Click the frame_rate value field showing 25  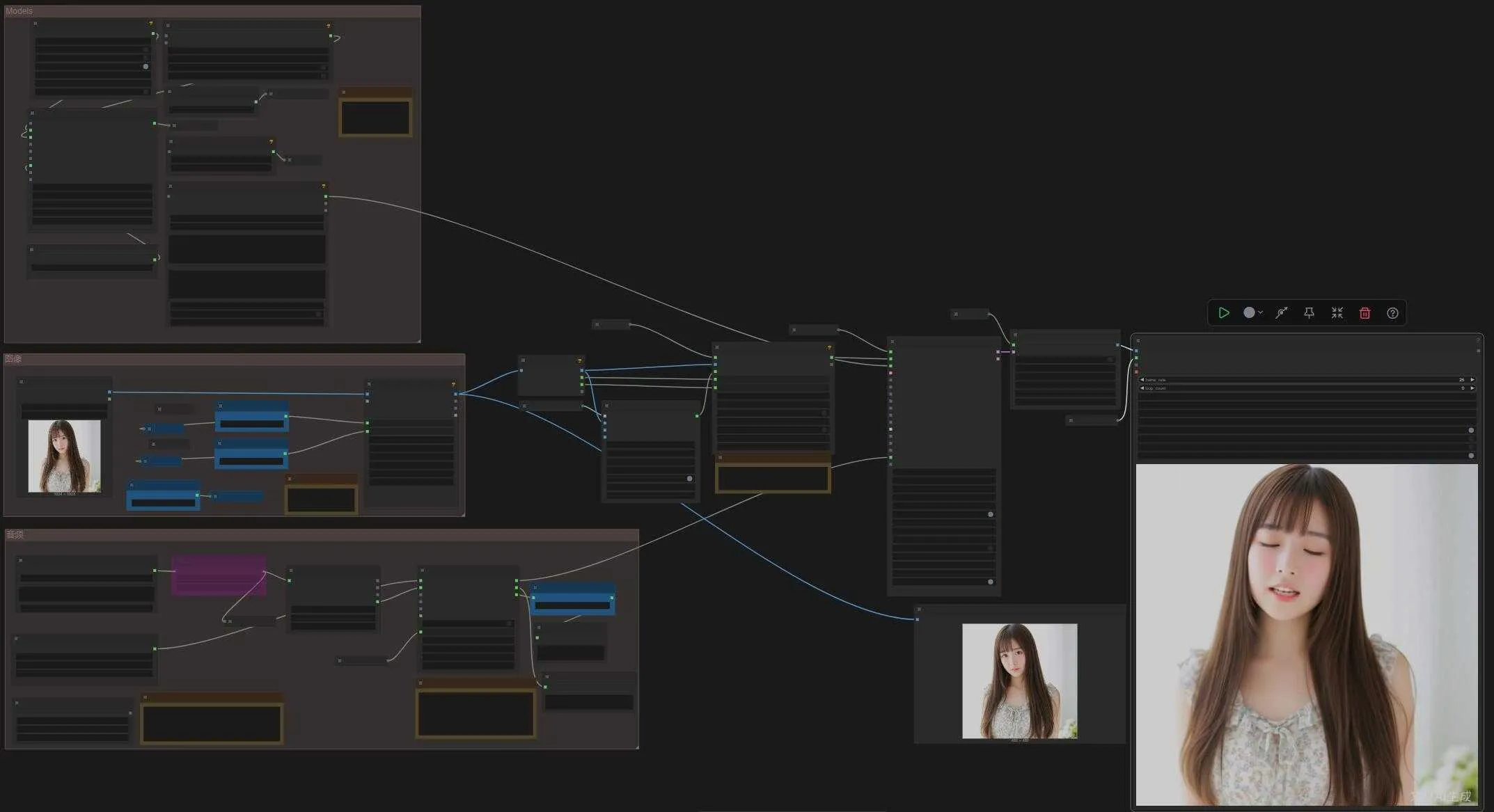coord(1461,380)
